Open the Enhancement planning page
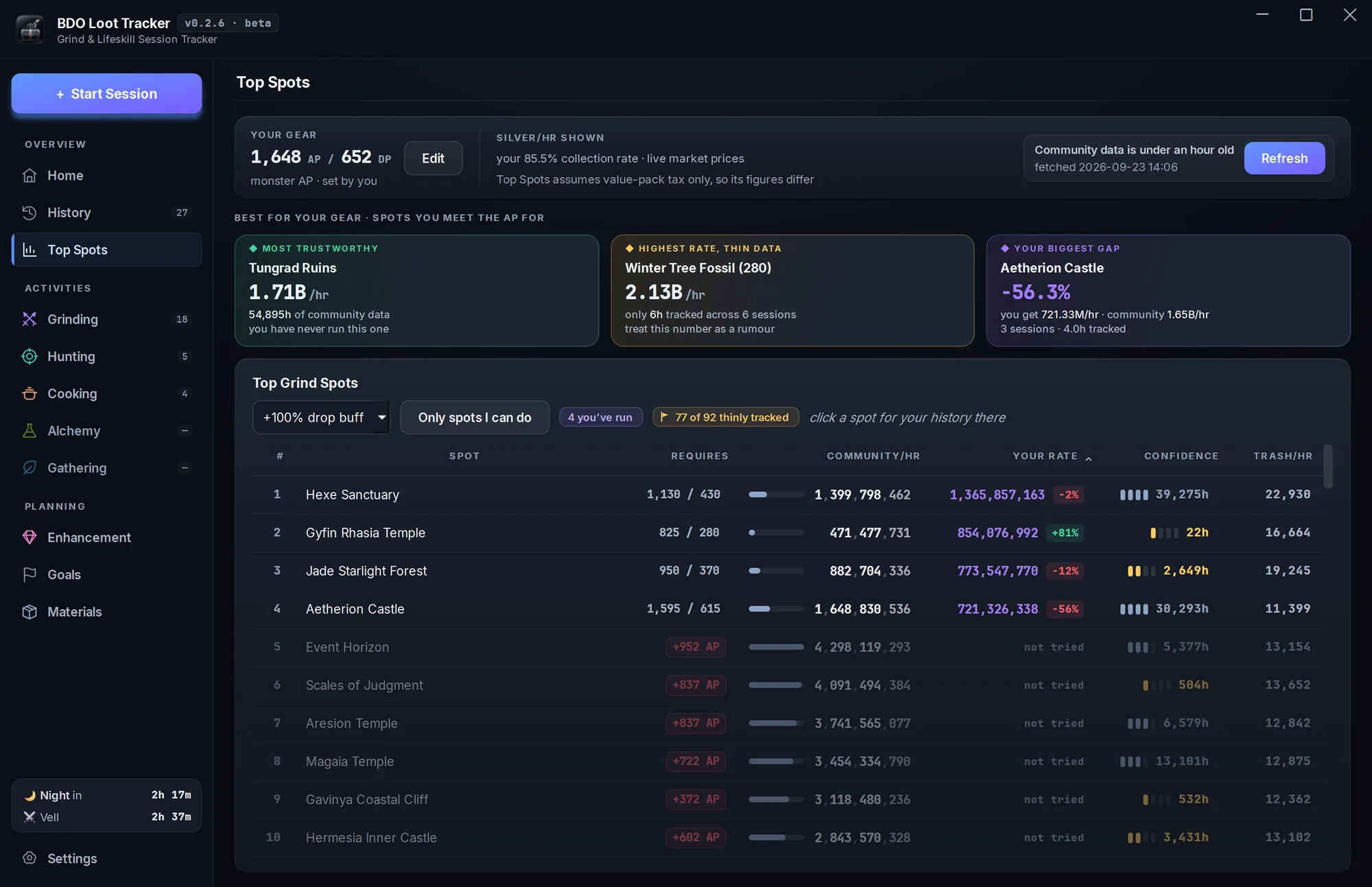 pos(106,537)
